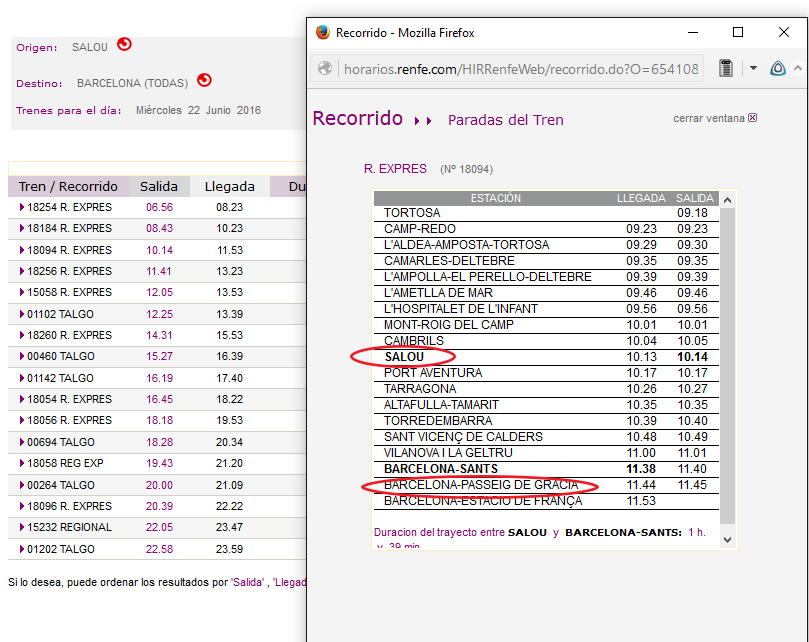Expand route for train 00264 TALGO
Viewport: 809px width, 642px height.
click(22, 485)
